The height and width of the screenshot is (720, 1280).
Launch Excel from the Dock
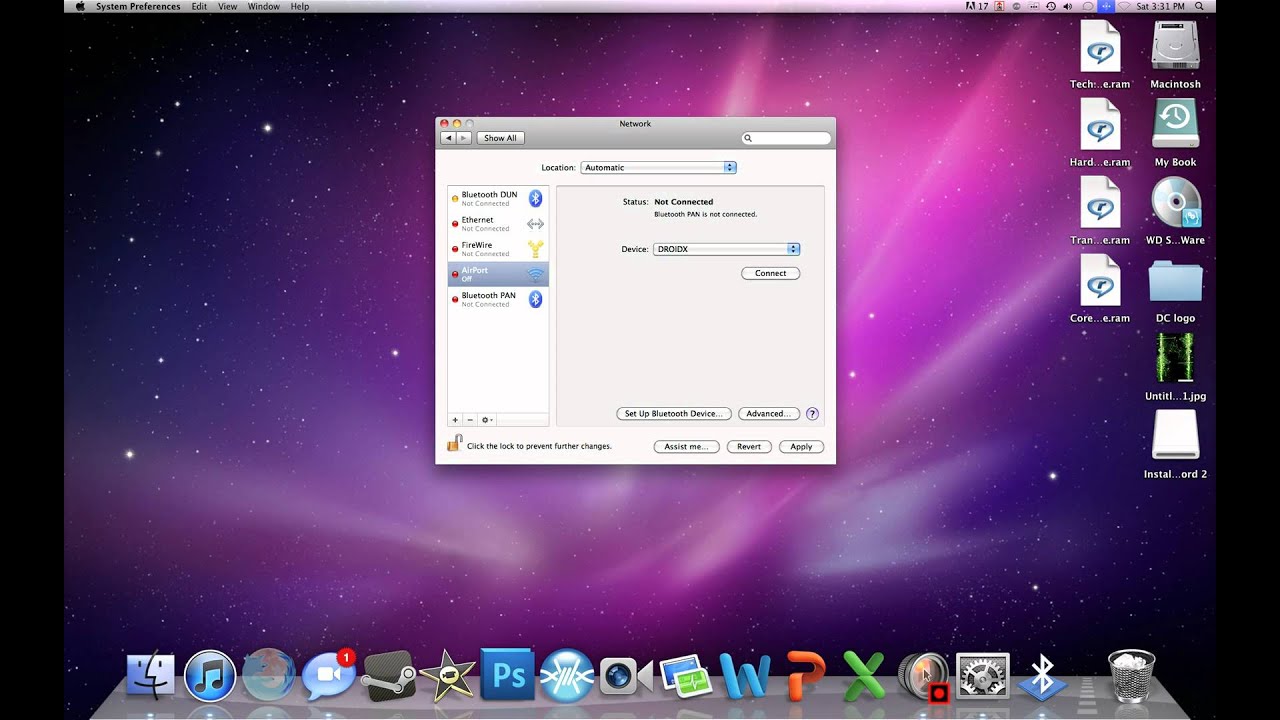point(864,677)
